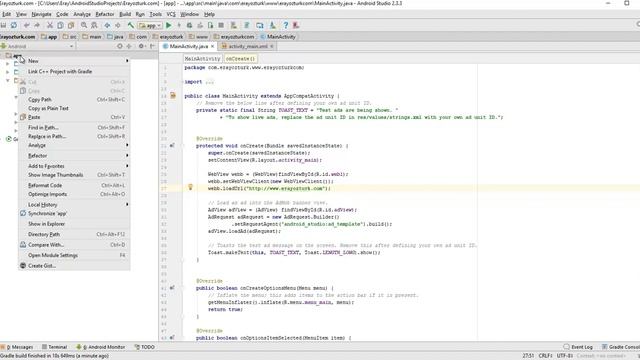Choose Paste from context menu

[x=74, y=117]
